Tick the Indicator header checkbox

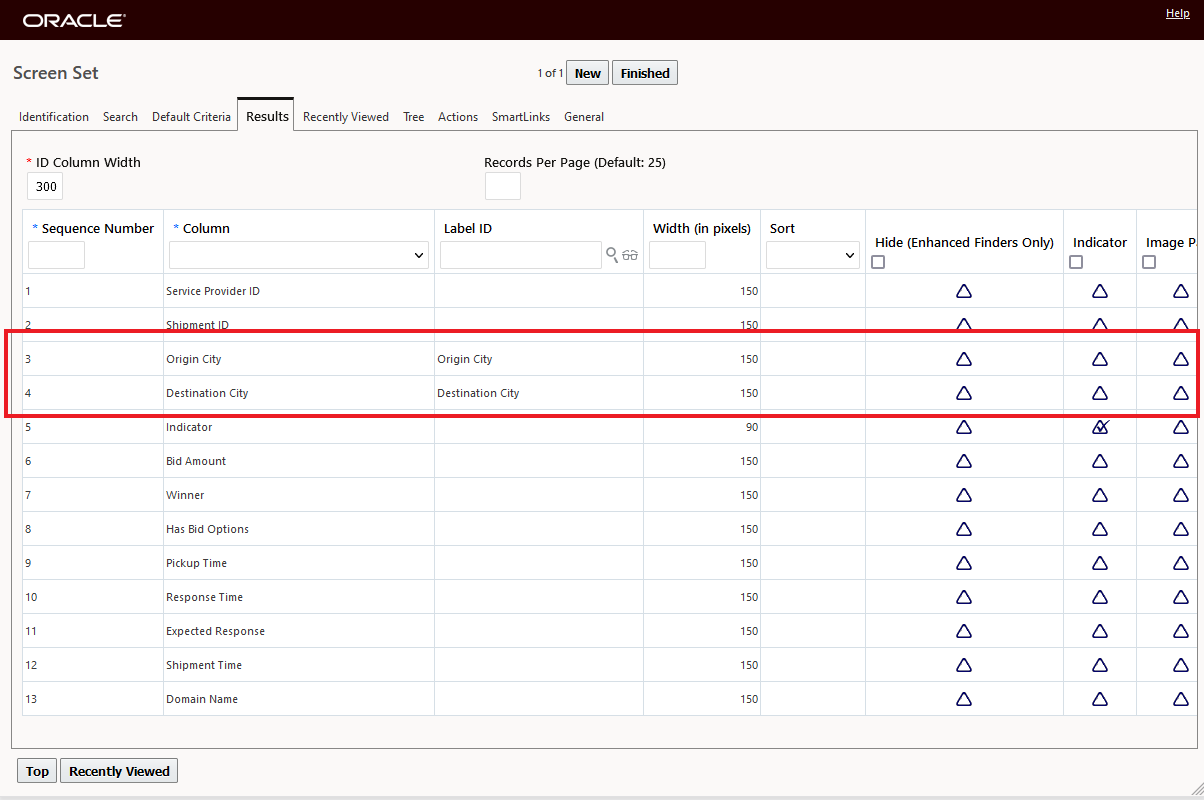[x=1076, y=262]
